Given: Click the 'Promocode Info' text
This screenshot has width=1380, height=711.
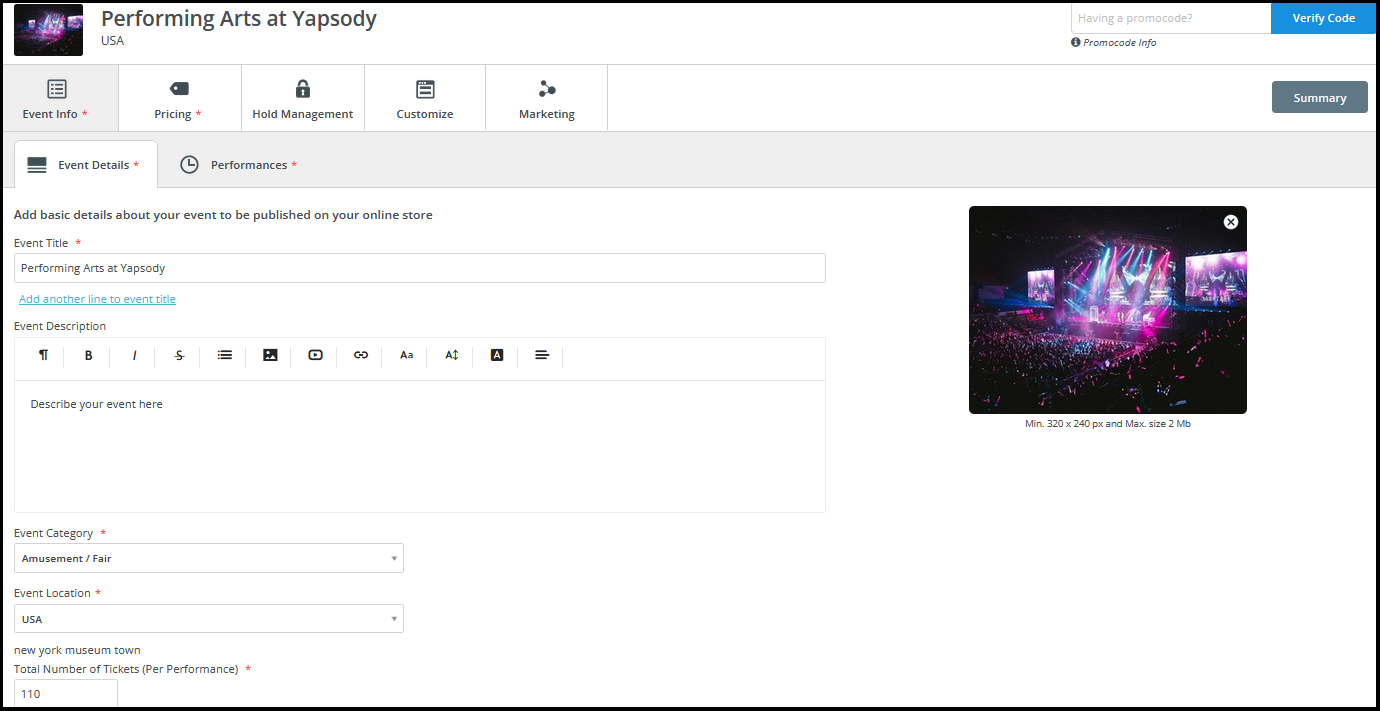Looking at the screenshot, I should pos(1120,43).
